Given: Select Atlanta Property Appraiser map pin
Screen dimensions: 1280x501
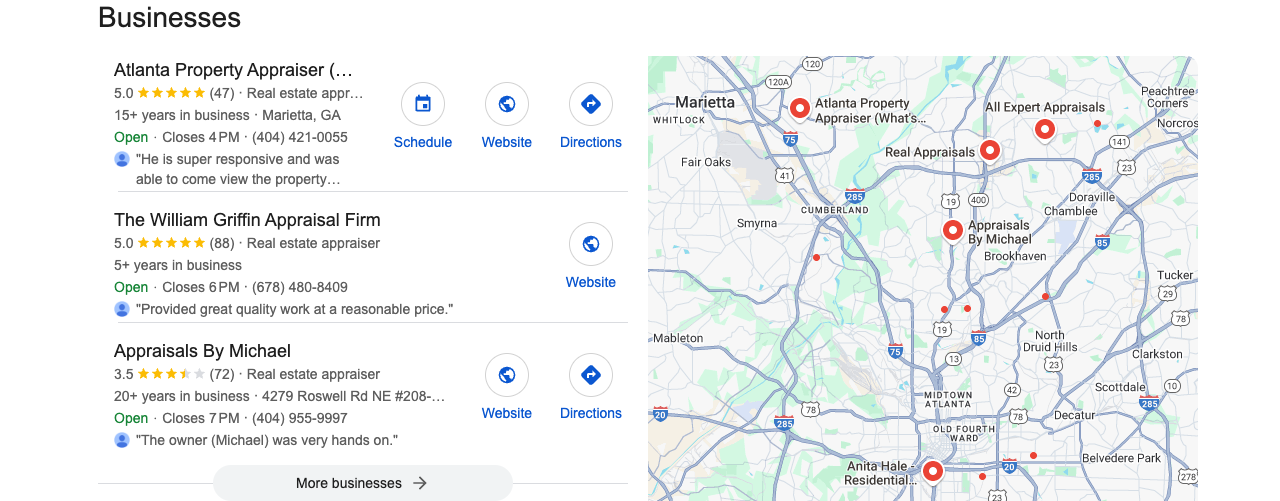Looking at the screenshot, I should coord(799,109).
